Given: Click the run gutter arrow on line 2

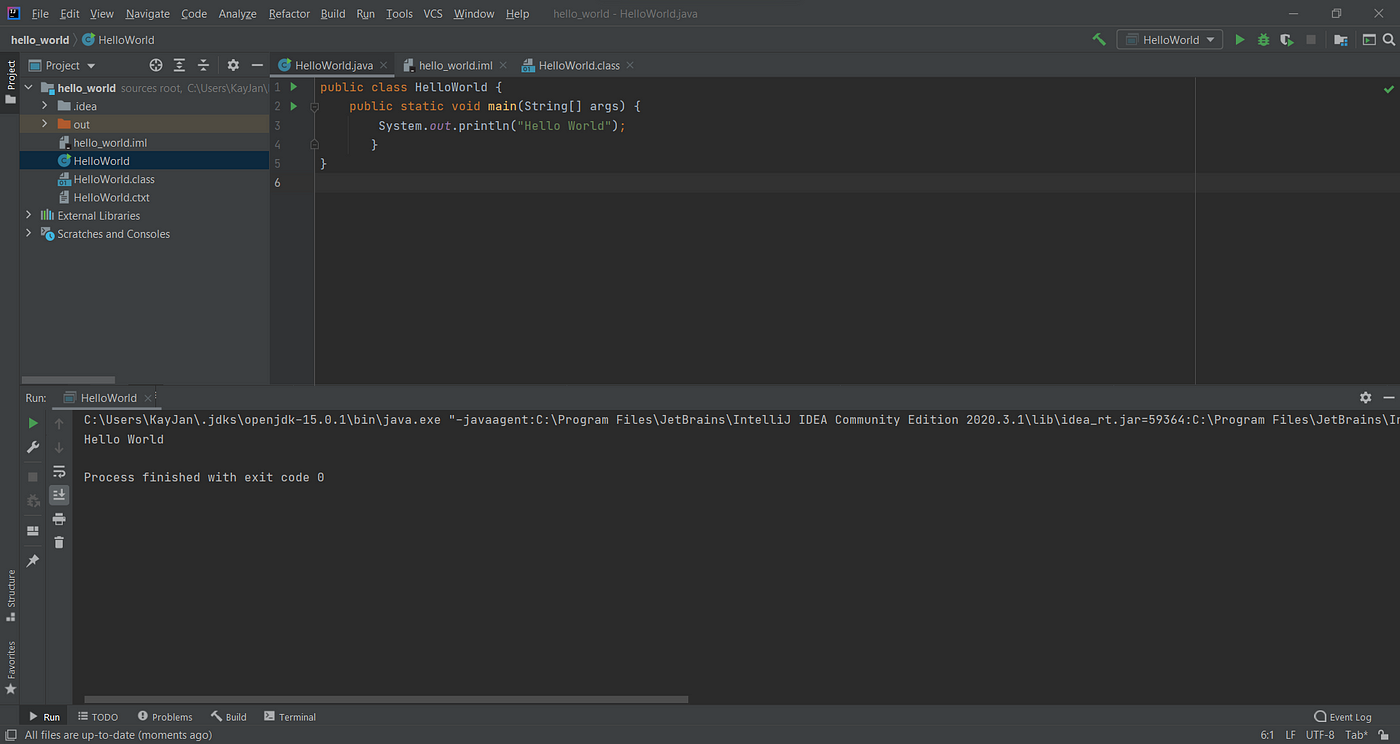Looking at the screenshot, I should click(x=294, y=106).
